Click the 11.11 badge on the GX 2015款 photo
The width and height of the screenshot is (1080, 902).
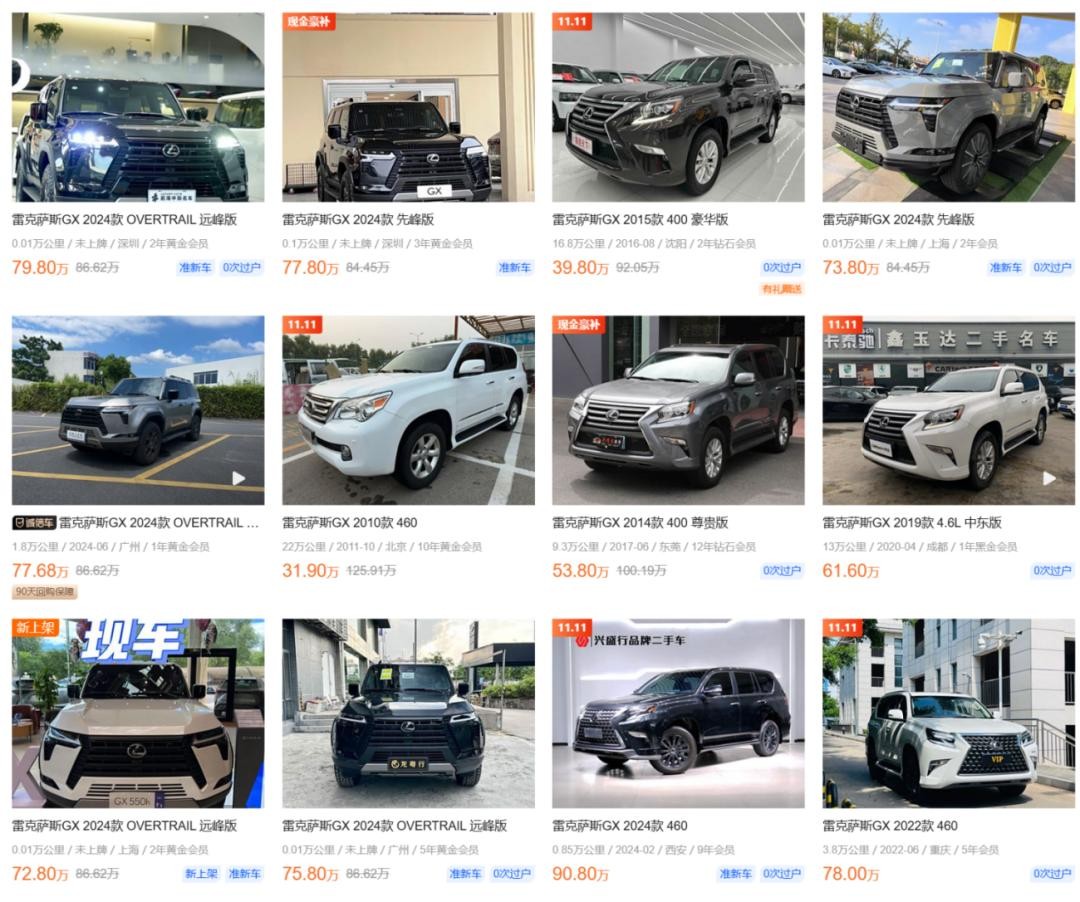[572, 21]
